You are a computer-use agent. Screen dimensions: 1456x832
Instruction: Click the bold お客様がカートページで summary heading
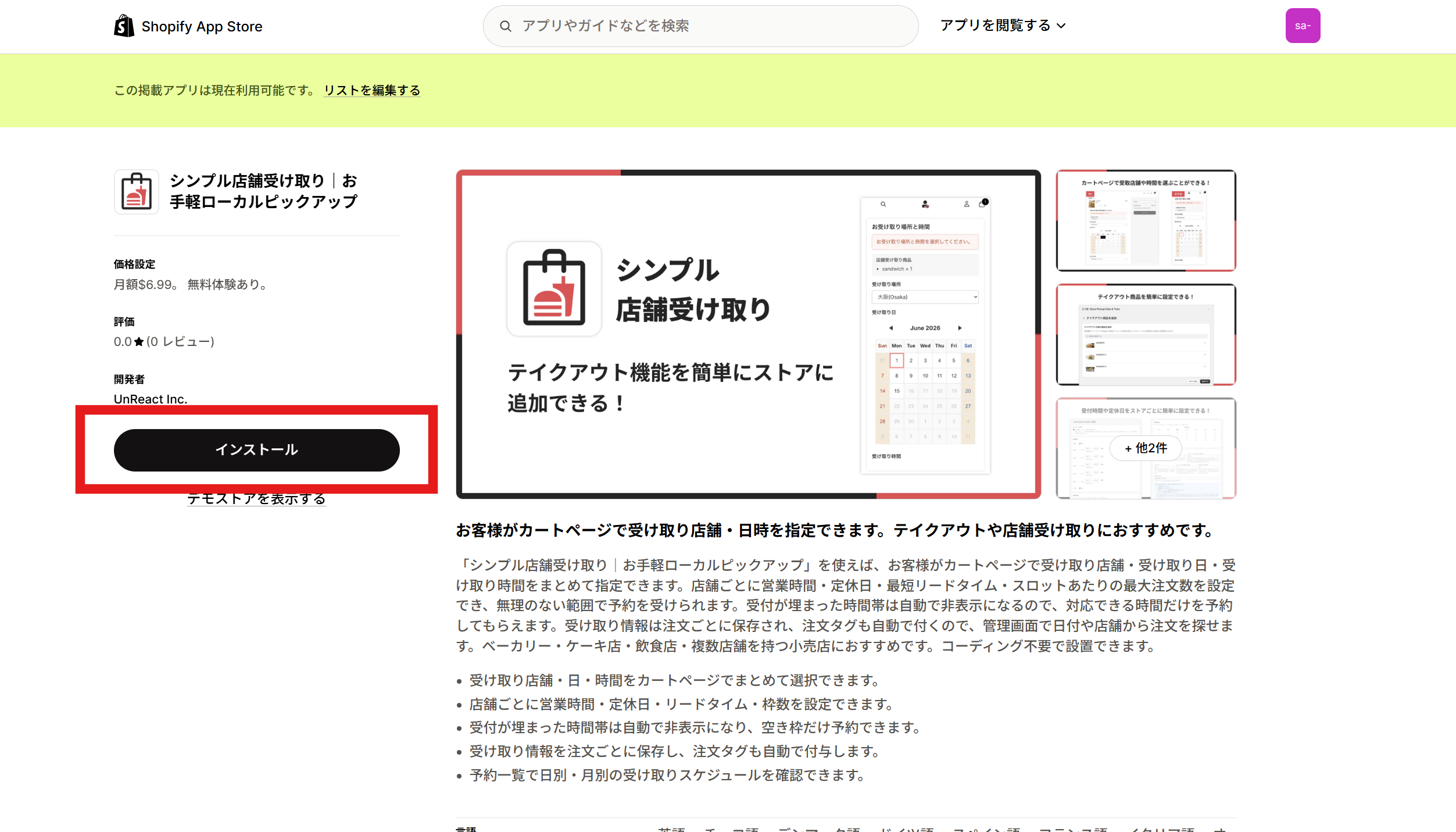click(x=835, y=530)
